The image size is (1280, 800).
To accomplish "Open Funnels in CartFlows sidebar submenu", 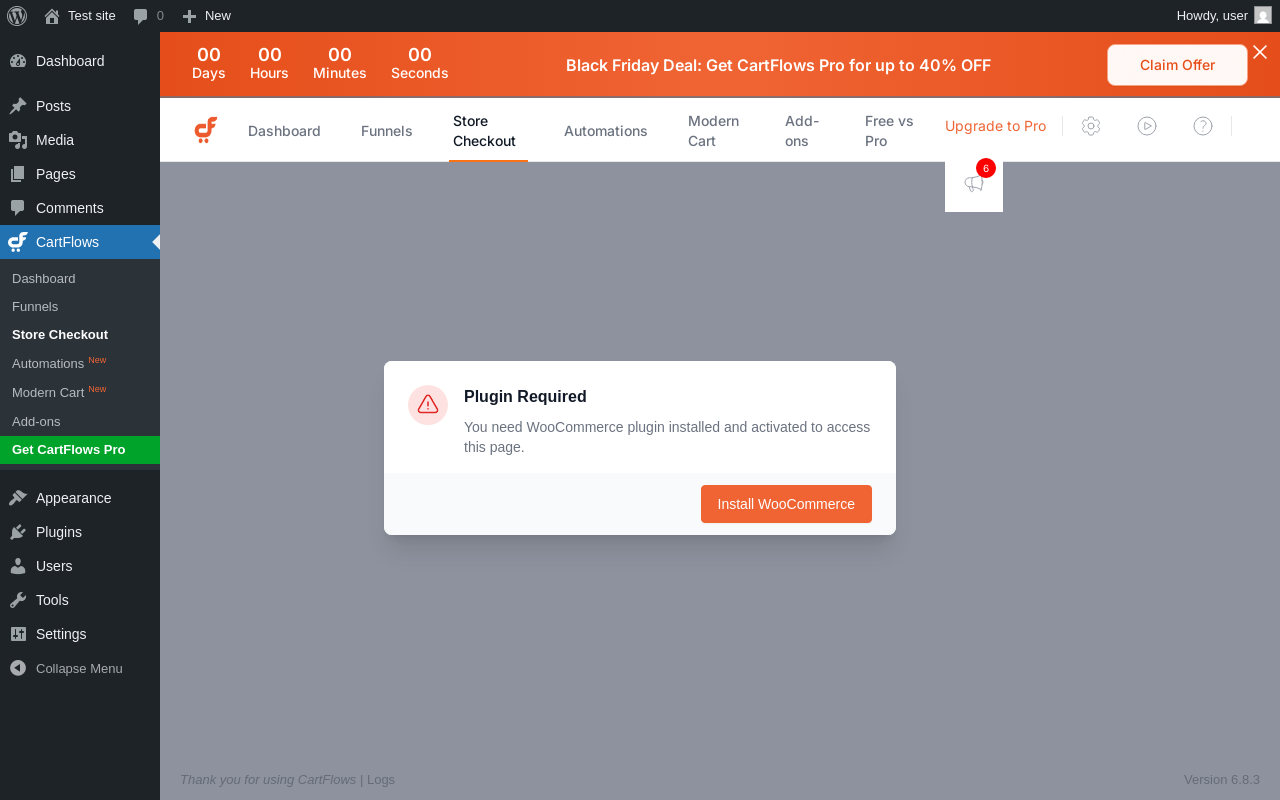I will click(x=35, y=306).
